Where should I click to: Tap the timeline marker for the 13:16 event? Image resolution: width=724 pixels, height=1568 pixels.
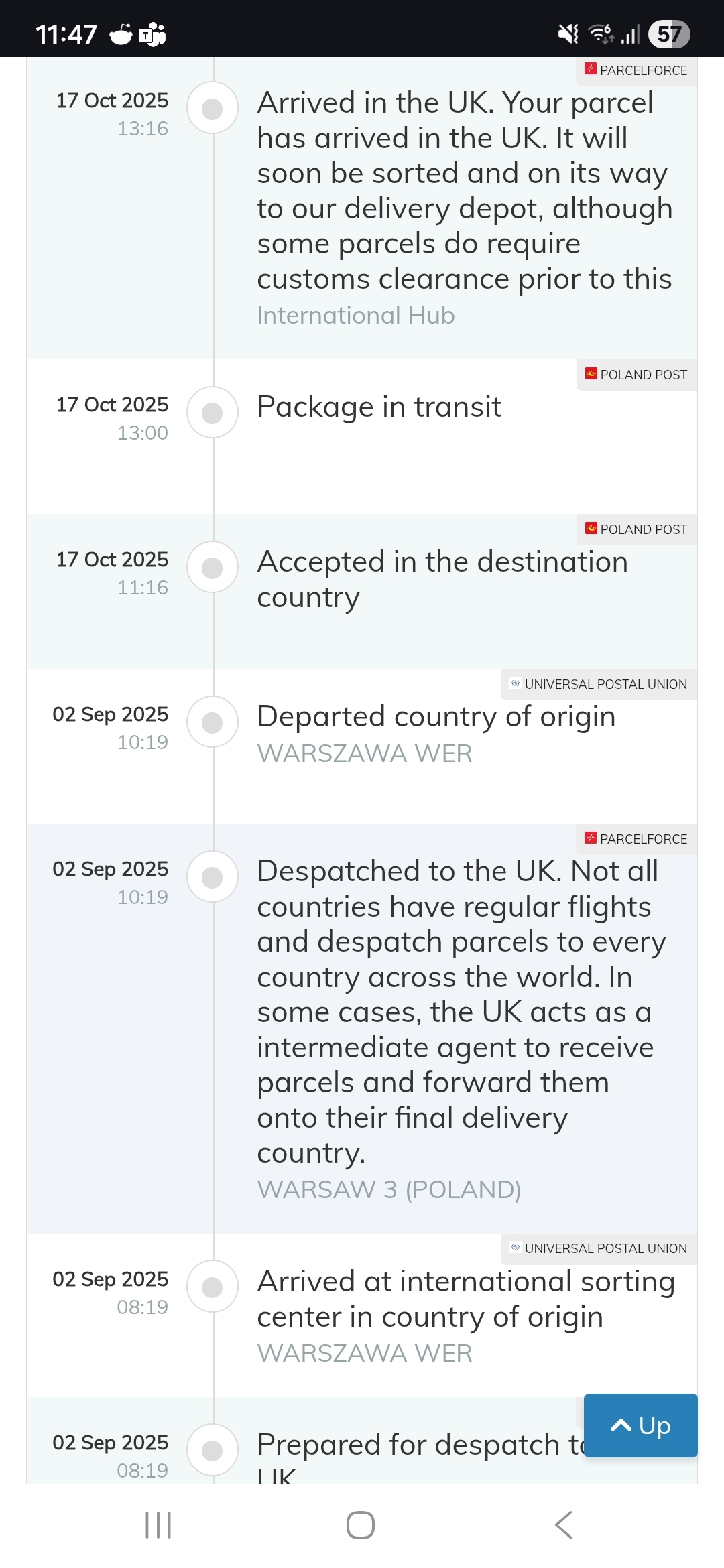tap(213, 108)
